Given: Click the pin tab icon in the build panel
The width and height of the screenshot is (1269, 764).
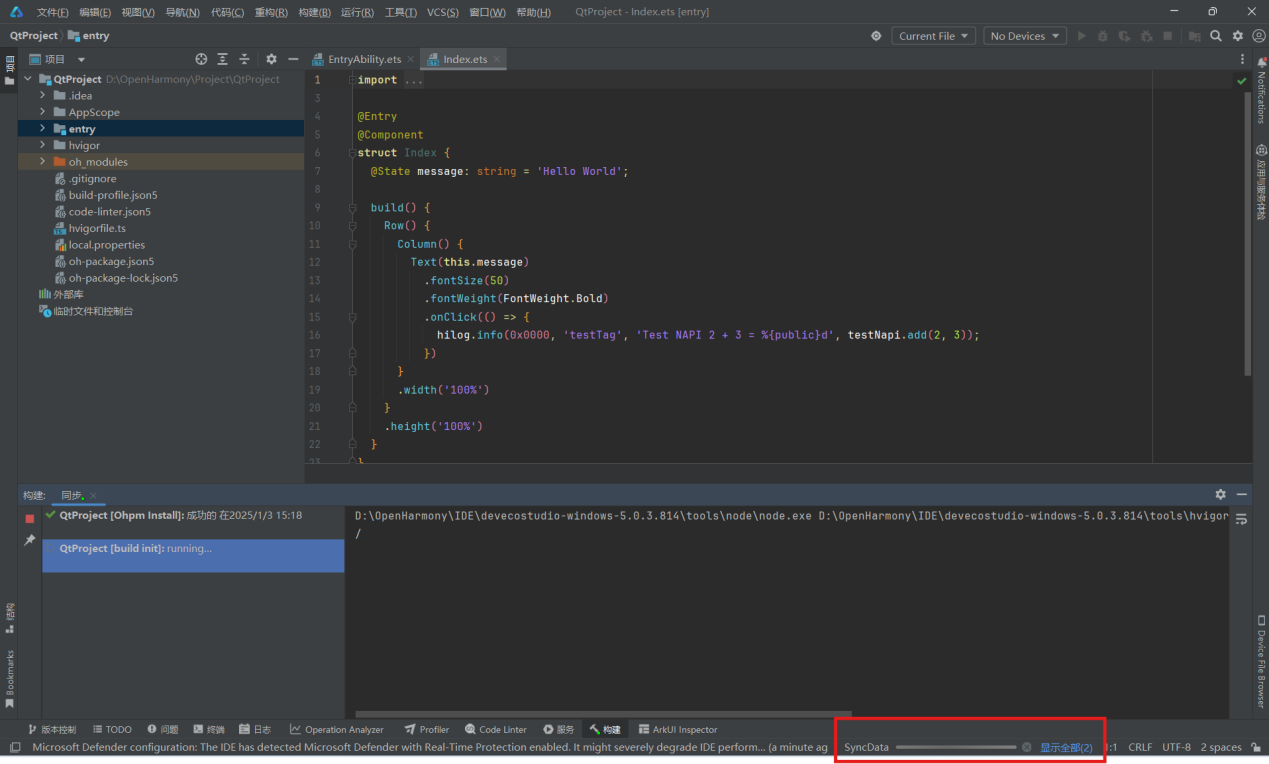Looking at the screenshot, I should point(30,540).
